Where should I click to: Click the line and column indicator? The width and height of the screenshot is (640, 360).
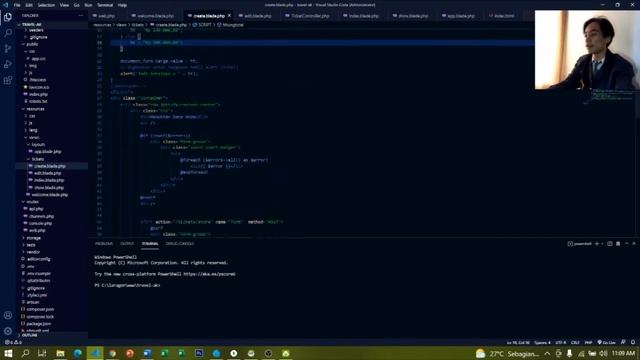[518, 342]
